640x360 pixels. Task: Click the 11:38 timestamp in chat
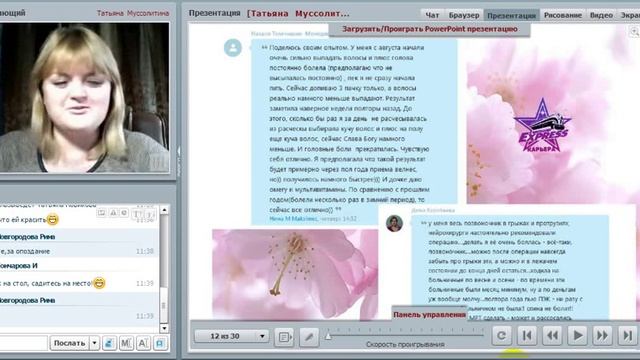pyautogui.click(x=145, y=251)
